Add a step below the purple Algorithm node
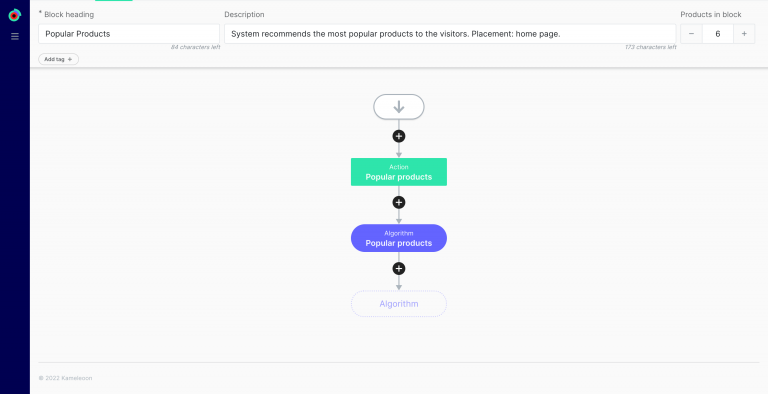Screen dimensions: 768x394 point(399,269)
